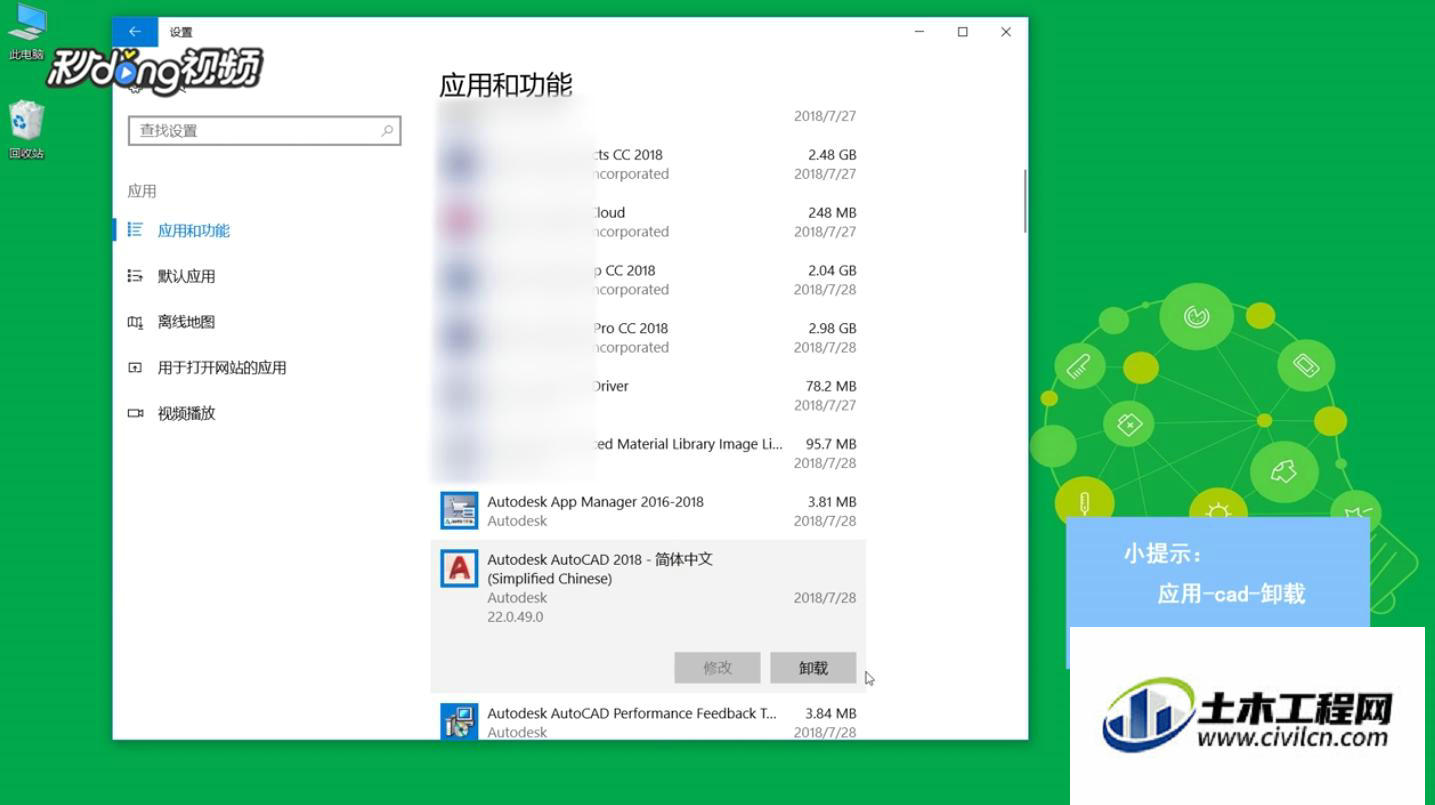The image size is (1435, 805).
Task: Select the app entry sized 2.48 GB
Action: pyautogui.click(x=648, y=164)
